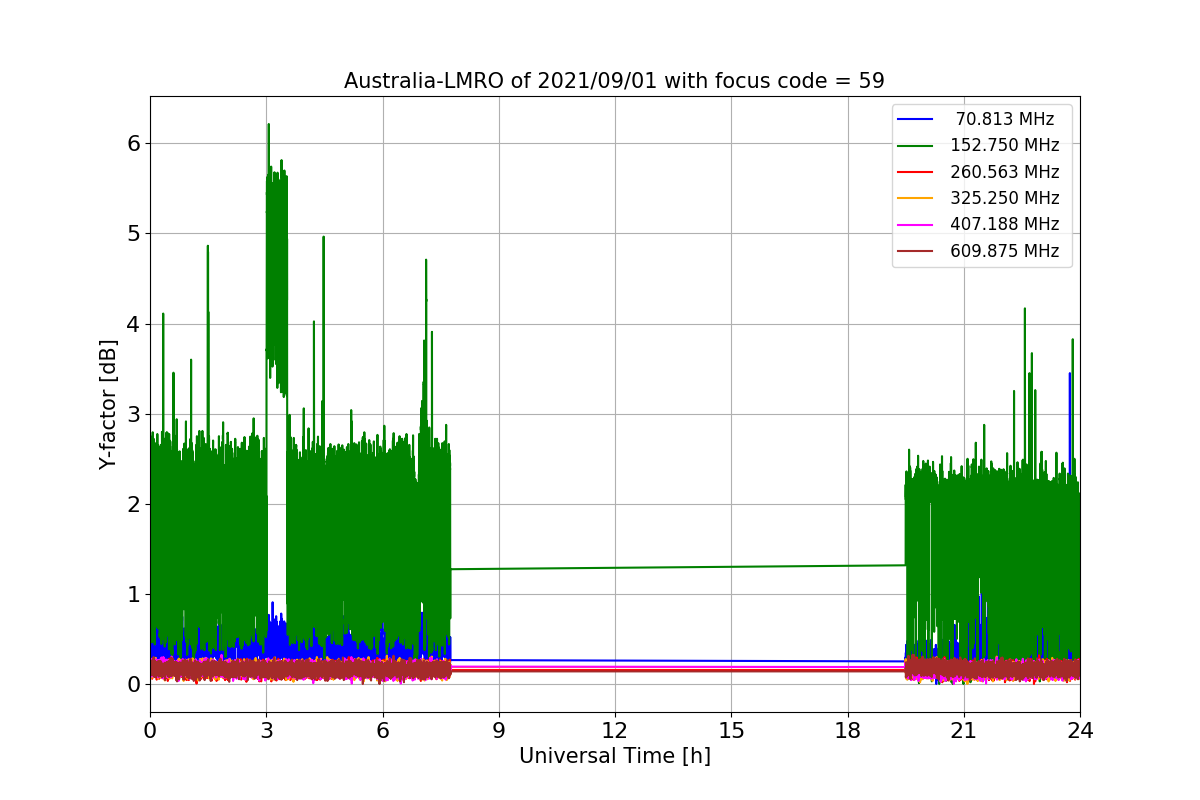Click y-axis tick label 5

132,234
